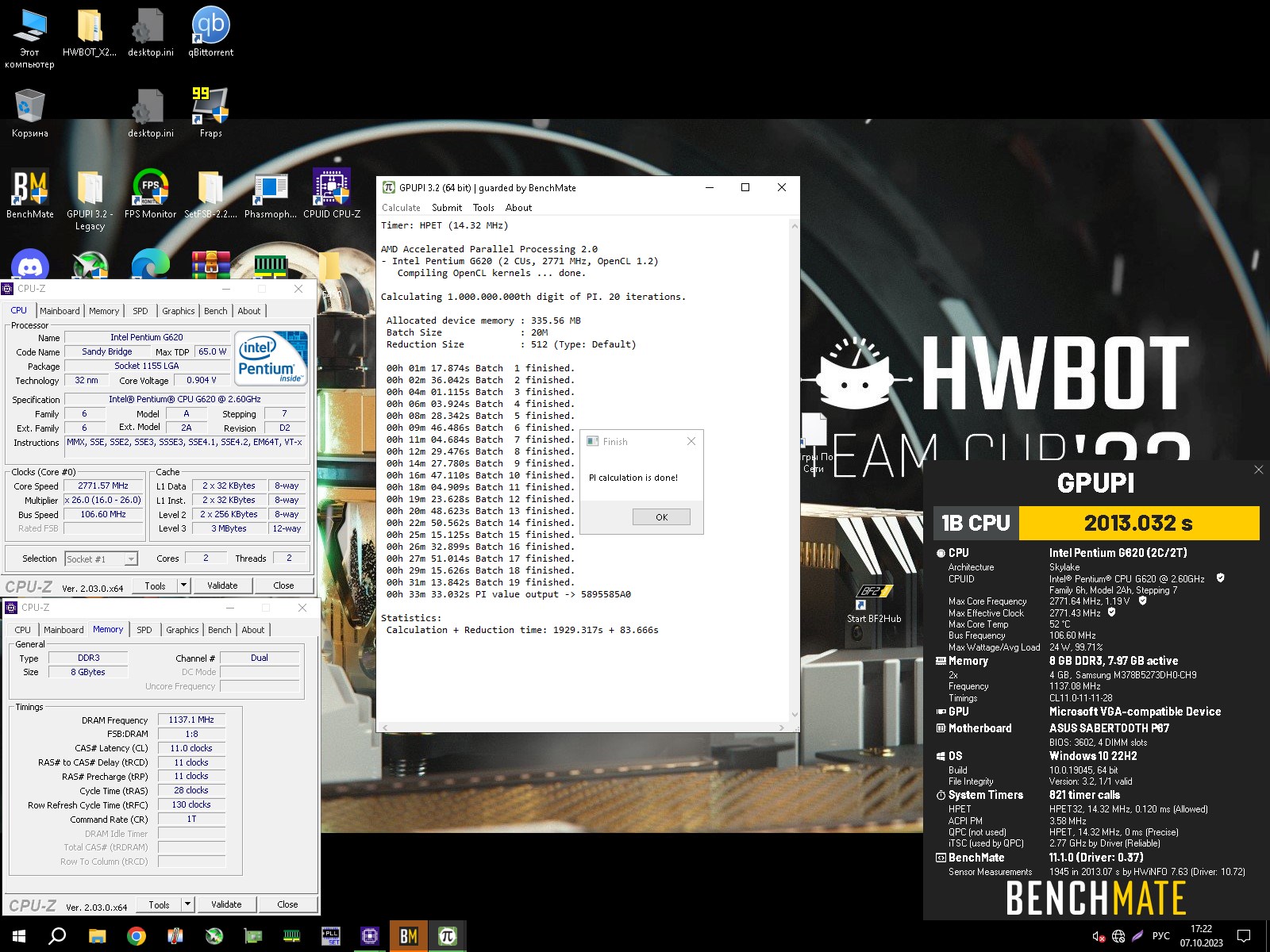Viewport: 1270px width, 952px height.
Task: Open the BenchMate desktop shortcut
Action: (30, 193)
